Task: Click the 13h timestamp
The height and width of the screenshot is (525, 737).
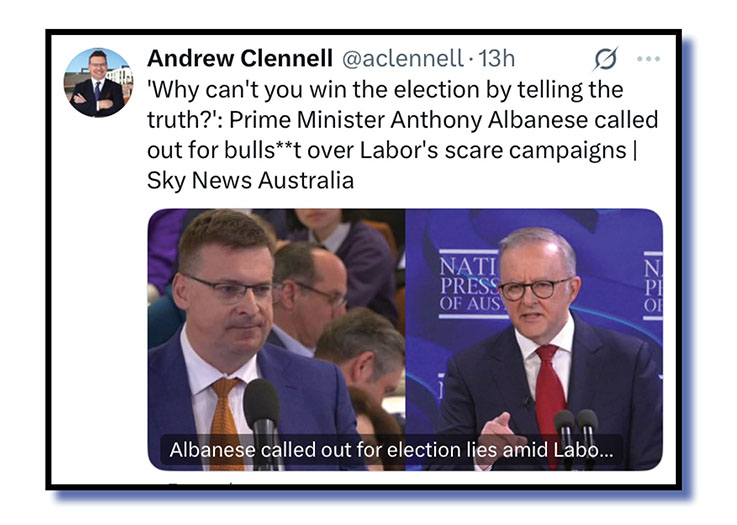Action: click(x=496, y=59)
